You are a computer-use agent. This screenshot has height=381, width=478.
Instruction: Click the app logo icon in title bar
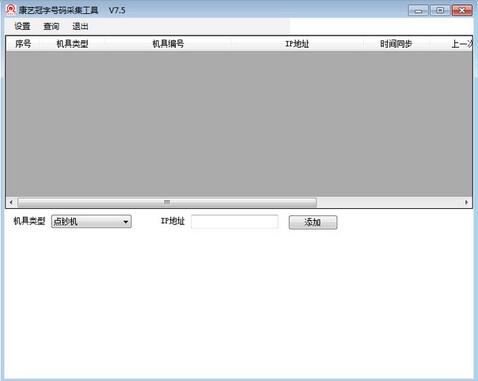11,10
